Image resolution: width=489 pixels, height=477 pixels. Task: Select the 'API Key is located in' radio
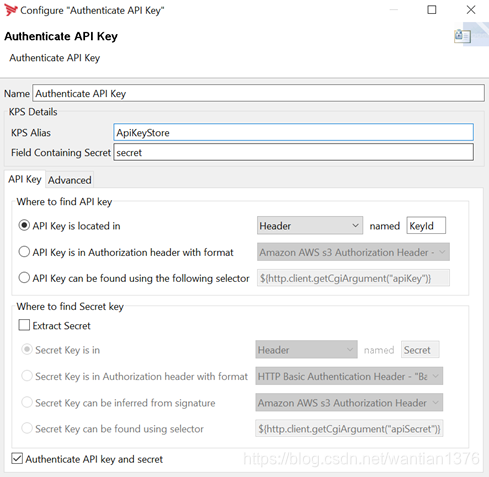[24, 226]
